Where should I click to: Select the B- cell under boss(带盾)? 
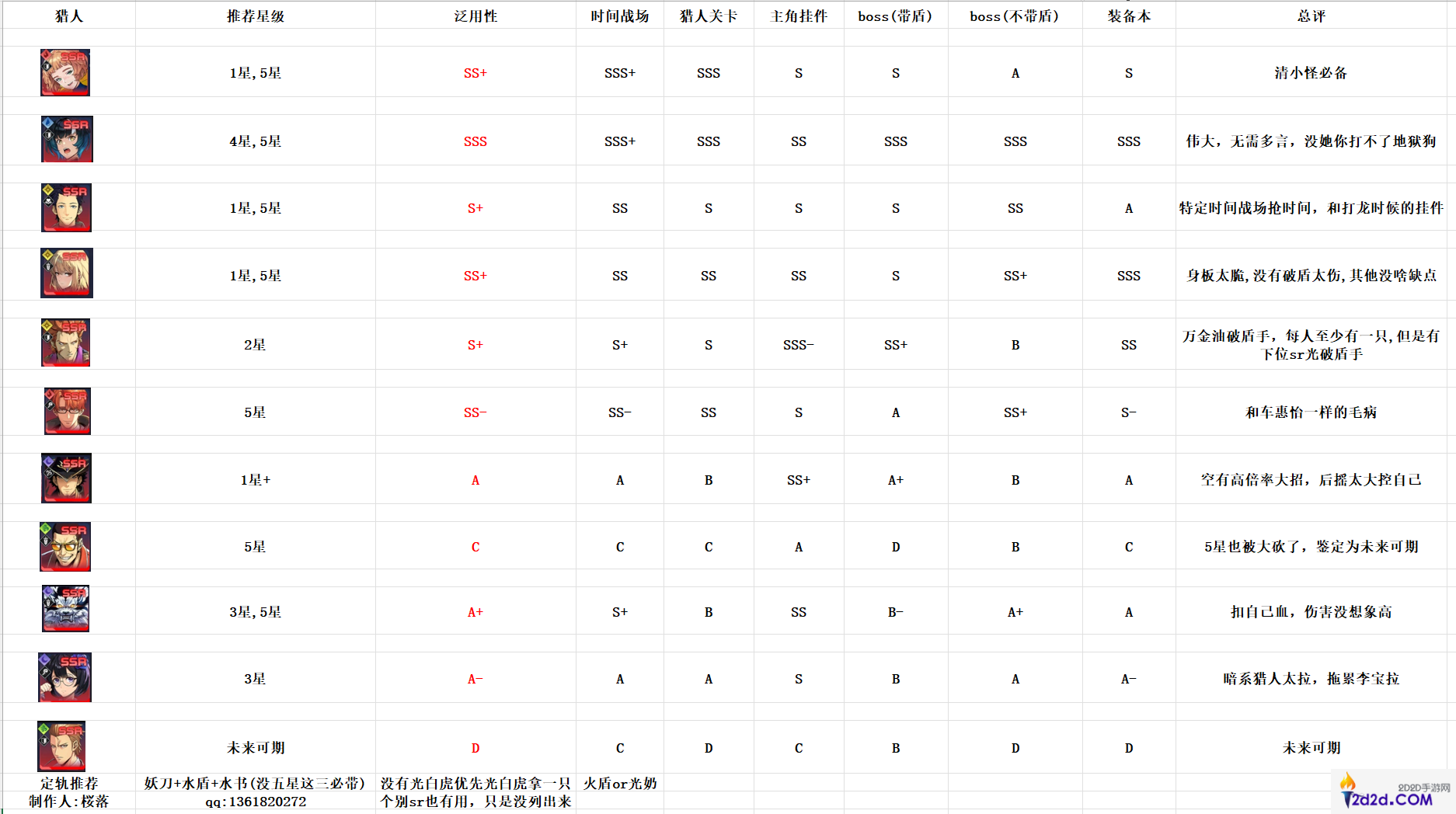[x=896, y=611]
